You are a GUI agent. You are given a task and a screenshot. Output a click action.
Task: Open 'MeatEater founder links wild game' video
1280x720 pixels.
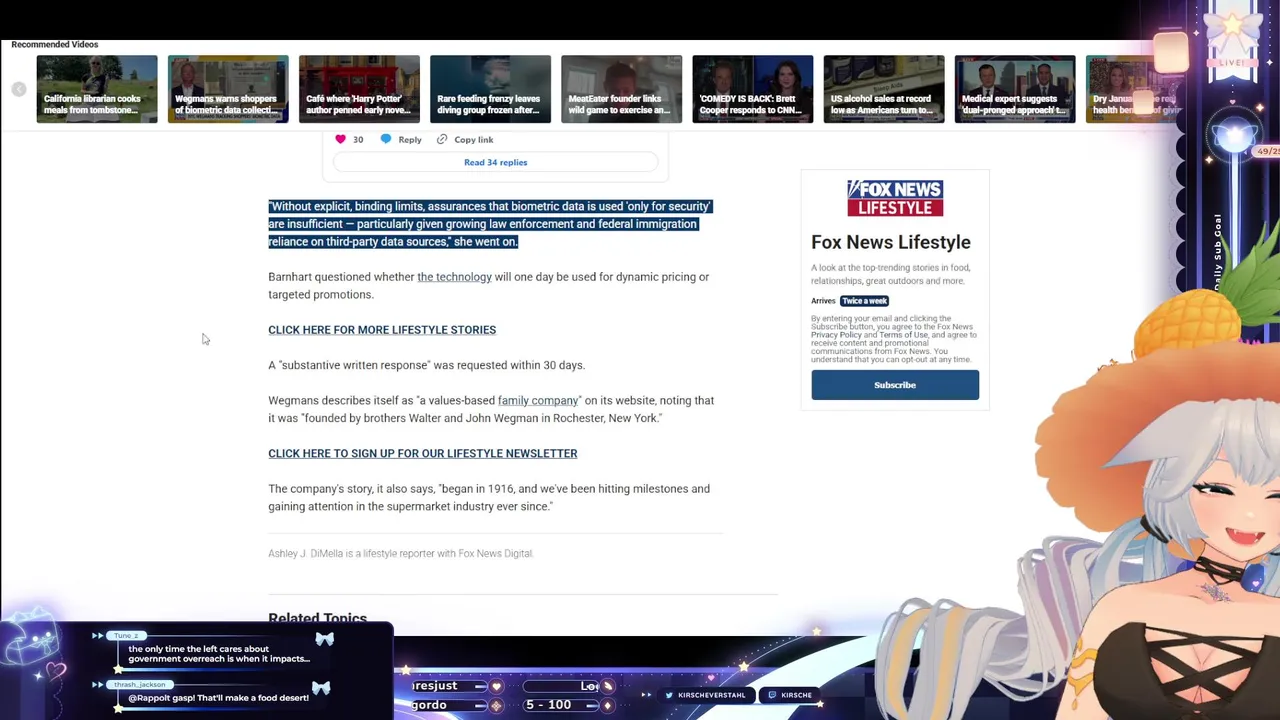[x=621, y=89]
